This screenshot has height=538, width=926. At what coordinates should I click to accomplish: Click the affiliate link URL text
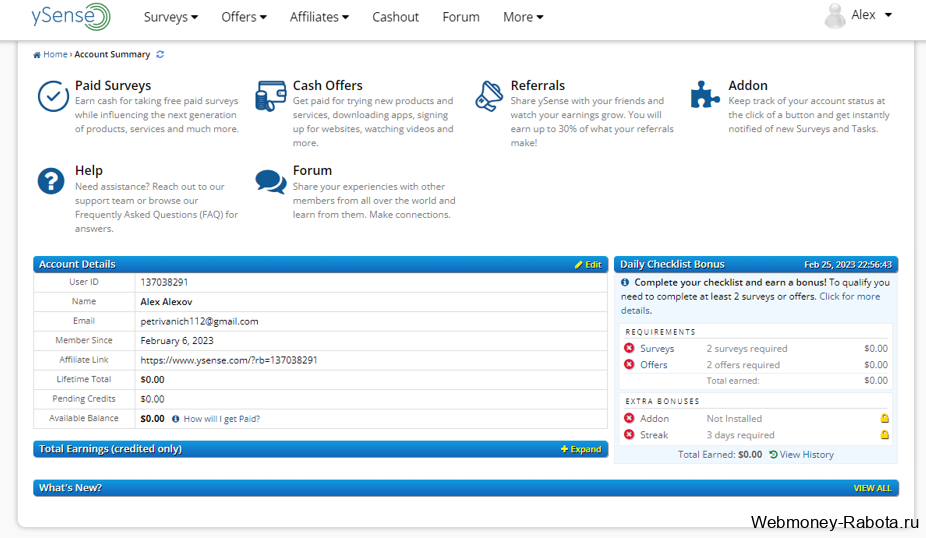(229, 360)
